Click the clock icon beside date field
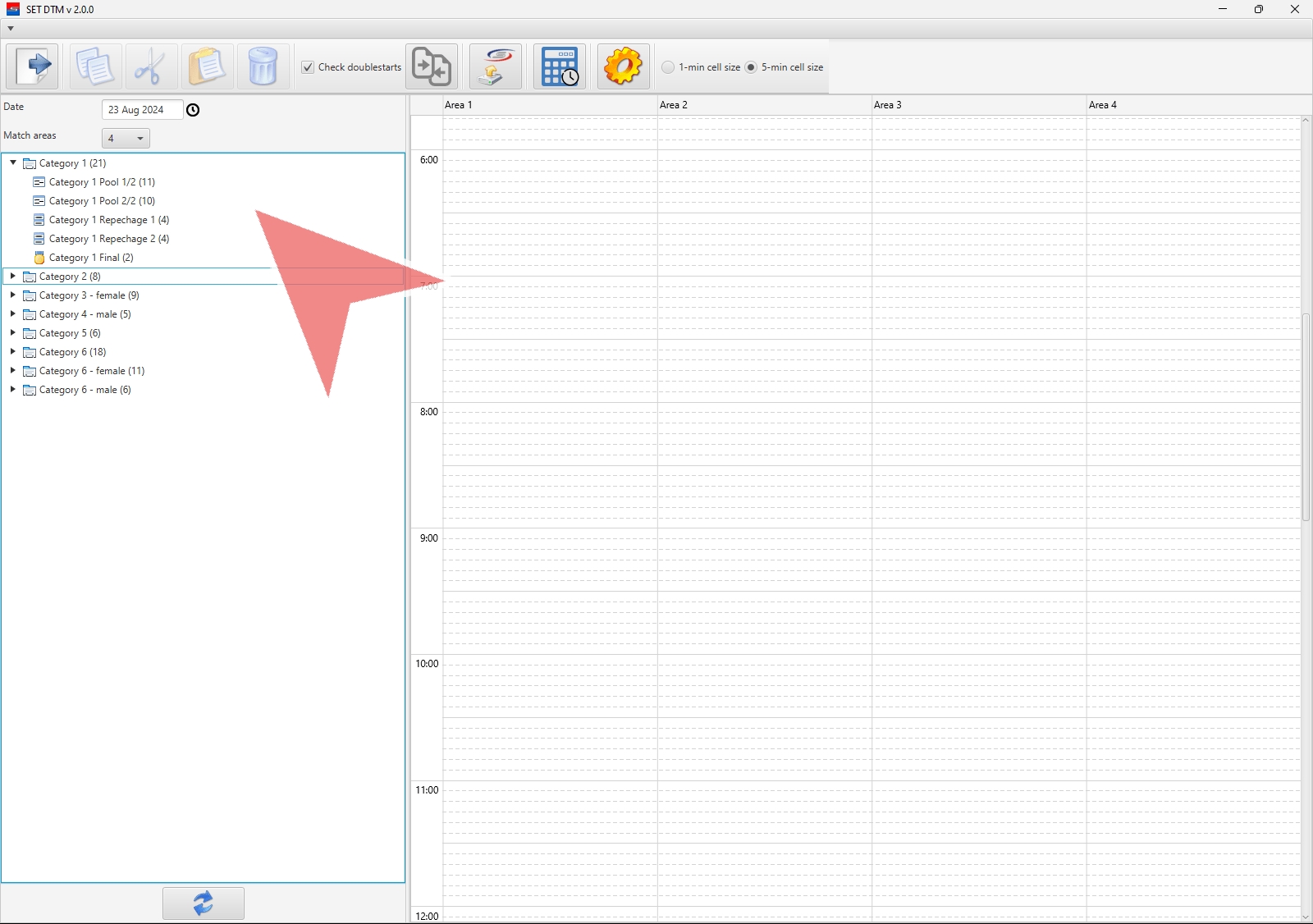 click(193, 110)
